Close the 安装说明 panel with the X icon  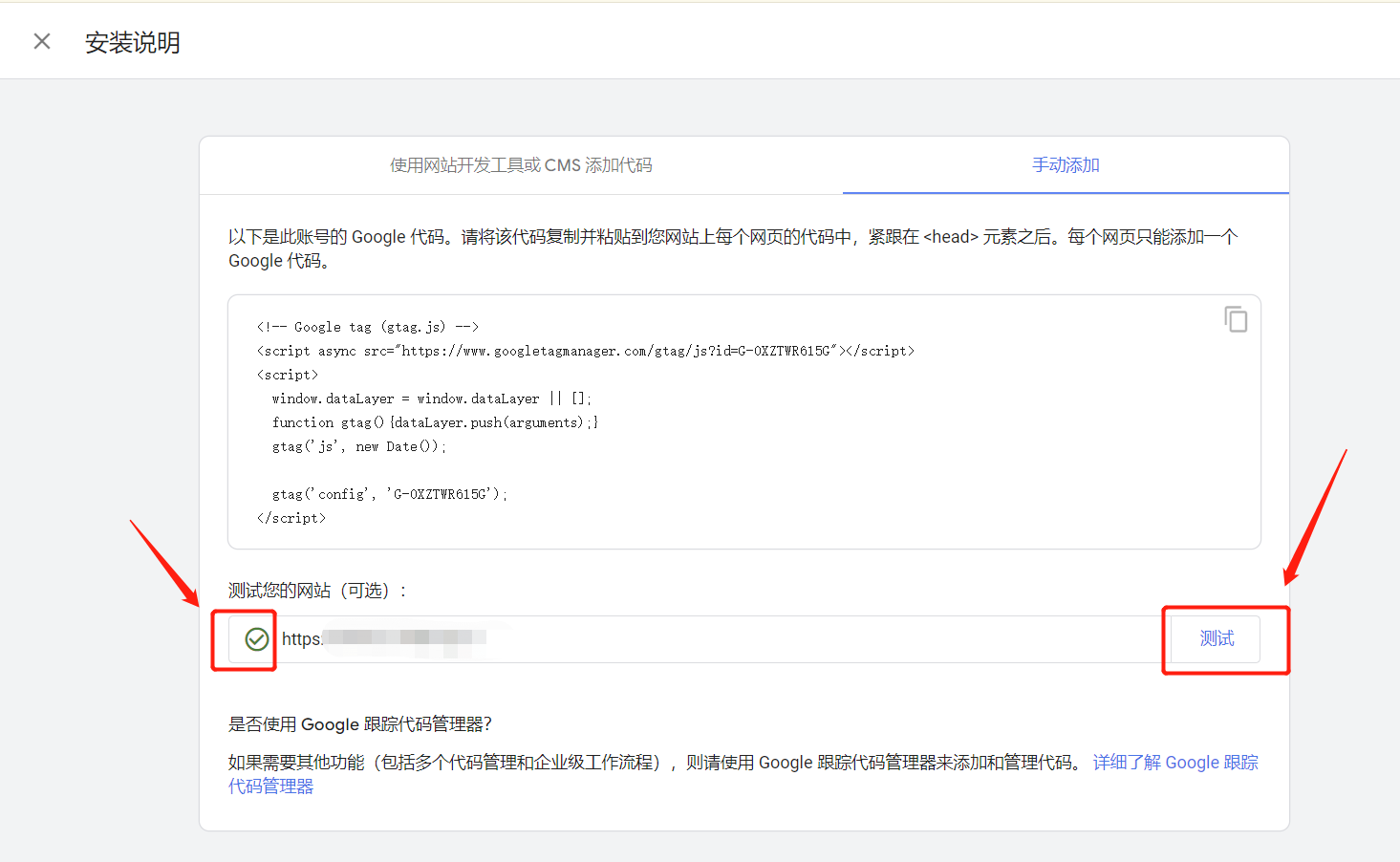[x=42, y=41]
